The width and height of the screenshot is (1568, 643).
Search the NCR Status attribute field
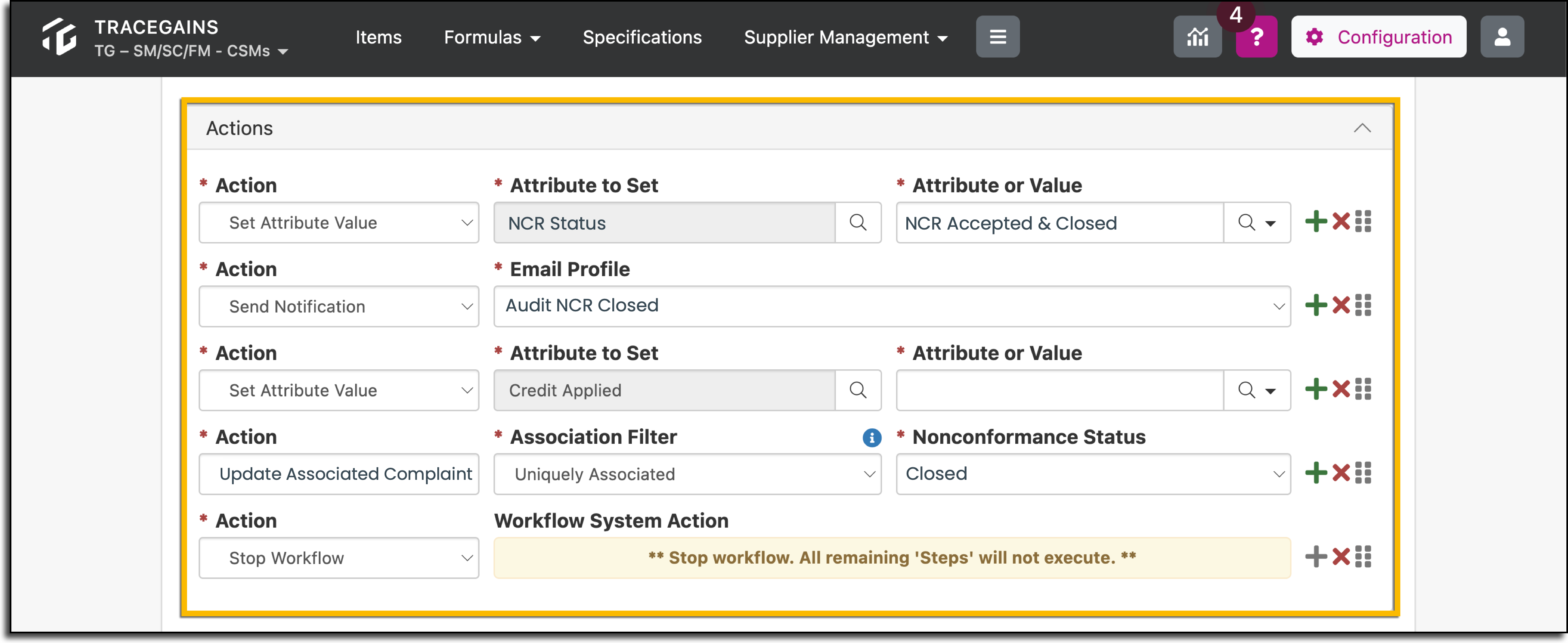[x=858, y=223]
